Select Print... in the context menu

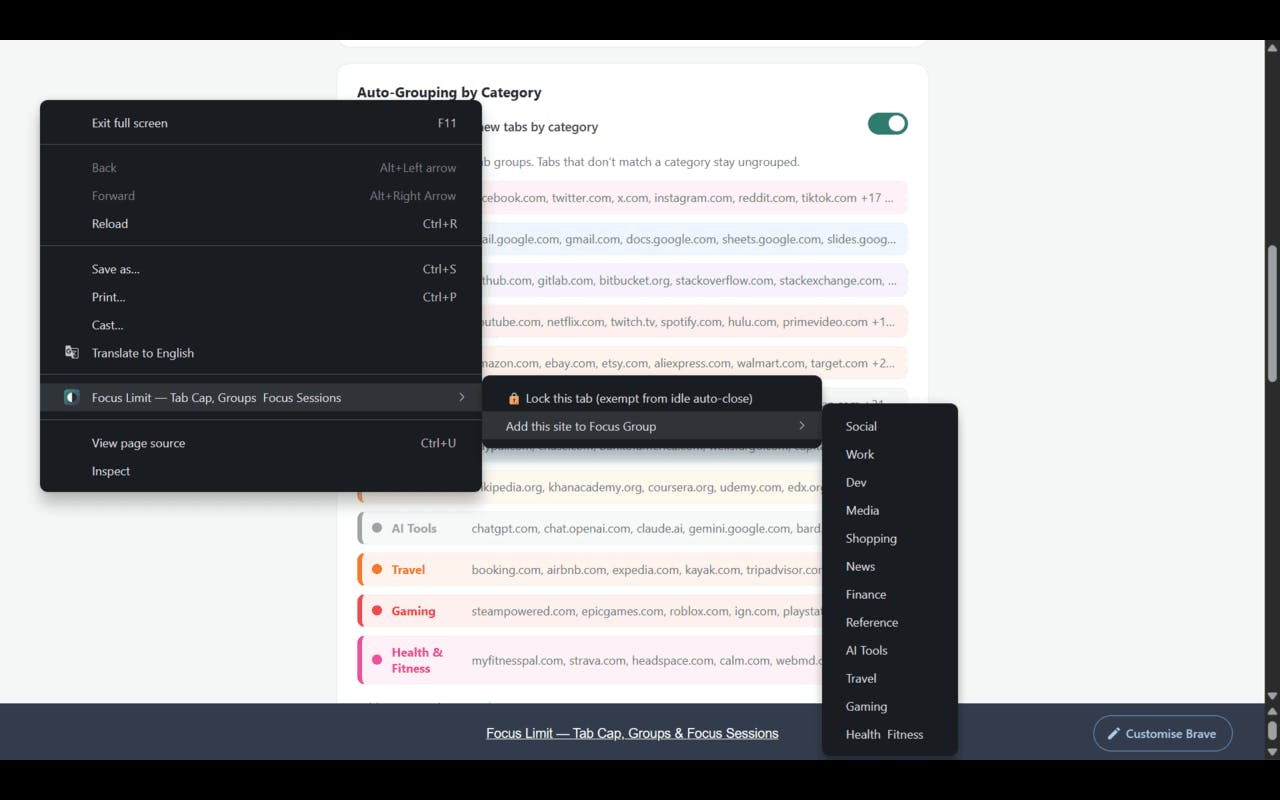tap(261, 297)
